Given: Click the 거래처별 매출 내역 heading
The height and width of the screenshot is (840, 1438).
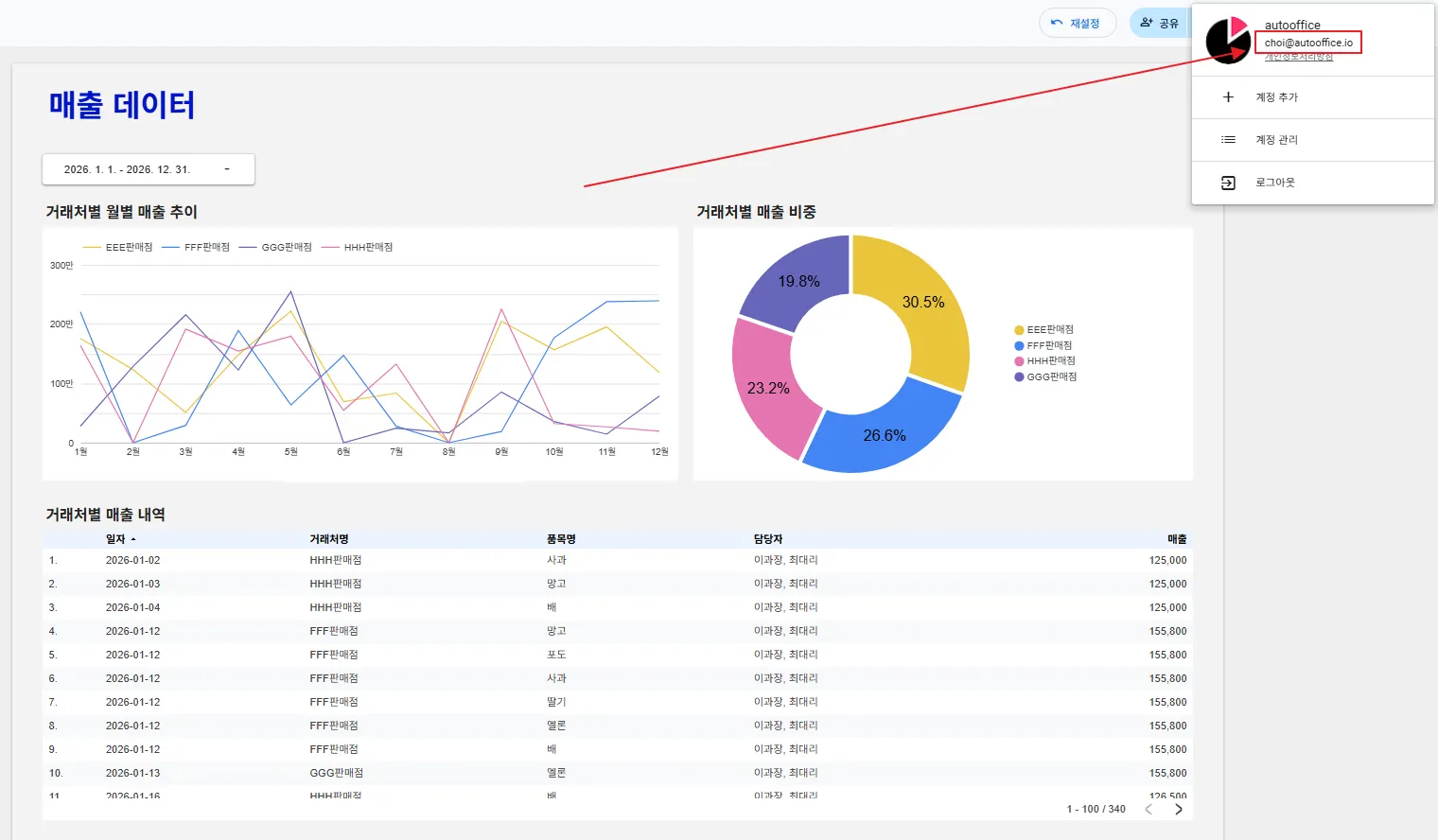Looking at the screenshot, I should 106,515.
